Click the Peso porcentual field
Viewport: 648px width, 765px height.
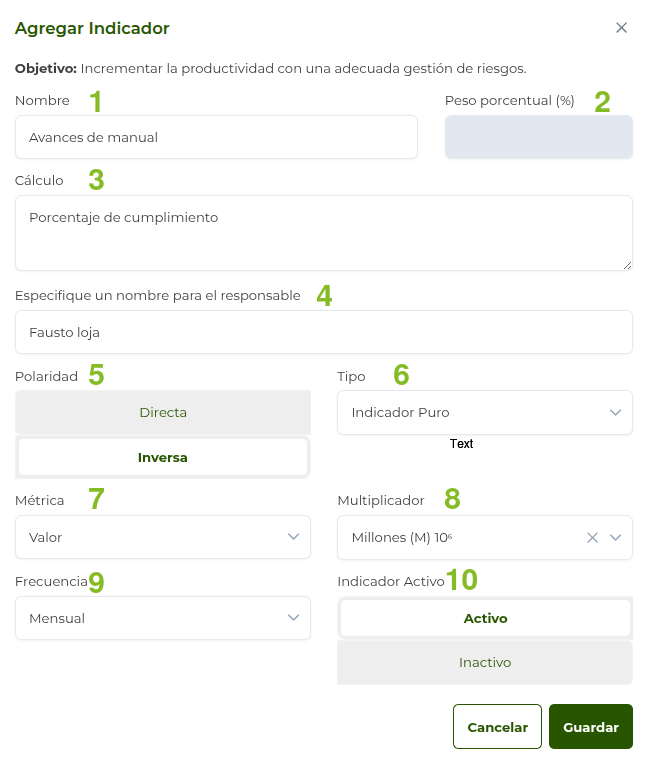click(x=538, y=137)
